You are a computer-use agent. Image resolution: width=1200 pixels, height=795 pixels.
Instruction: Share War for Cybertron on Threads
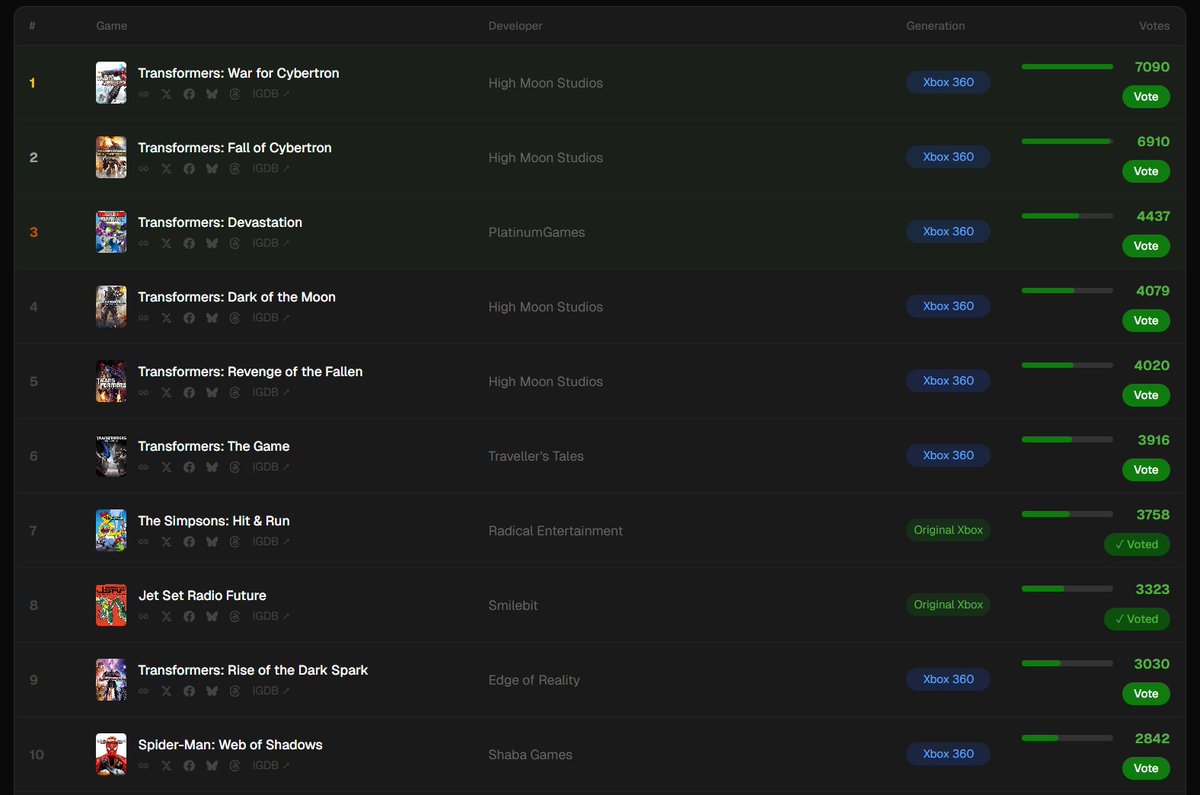tap(235, 94)
